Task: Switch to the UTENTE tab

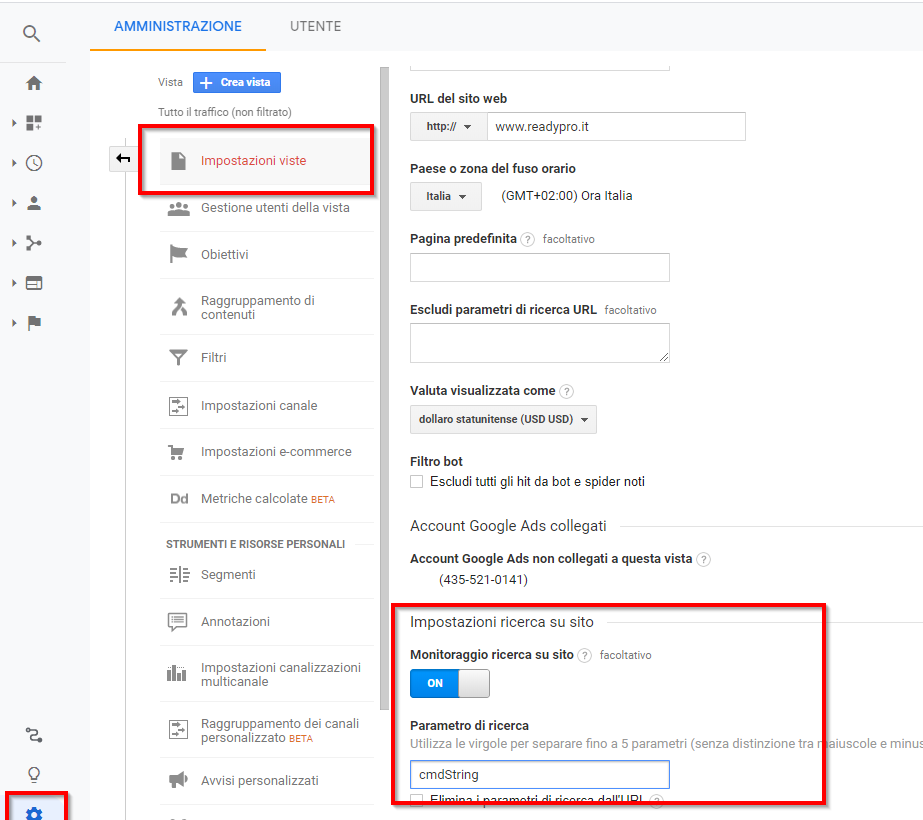Action: click(x=315, y=27)
